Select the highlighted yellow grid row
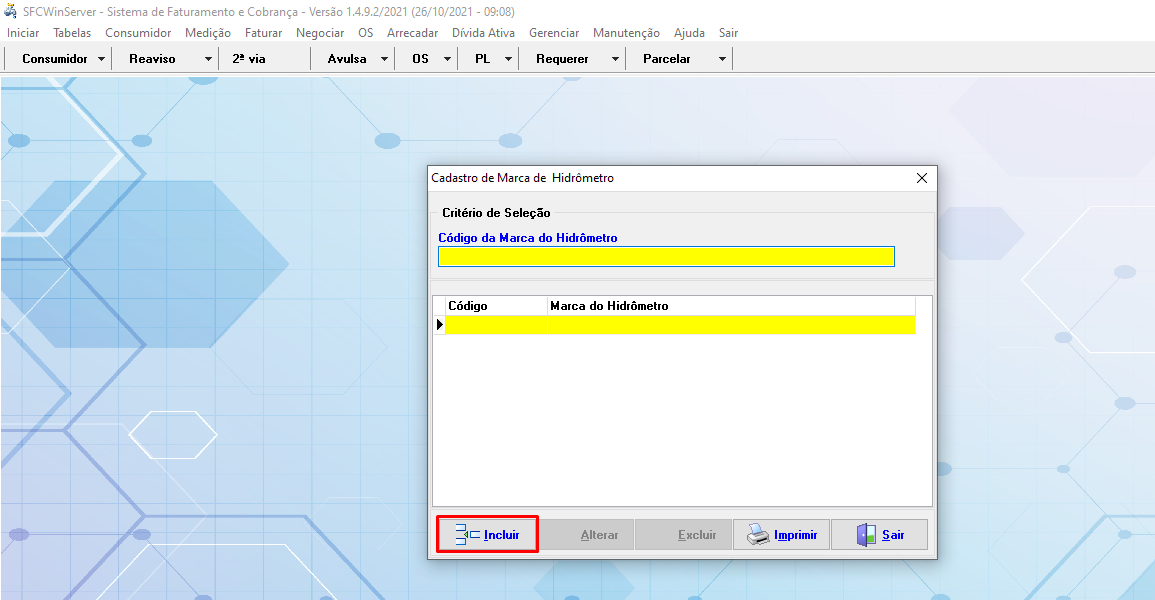Screen dimensions: 1155x600 680,324
